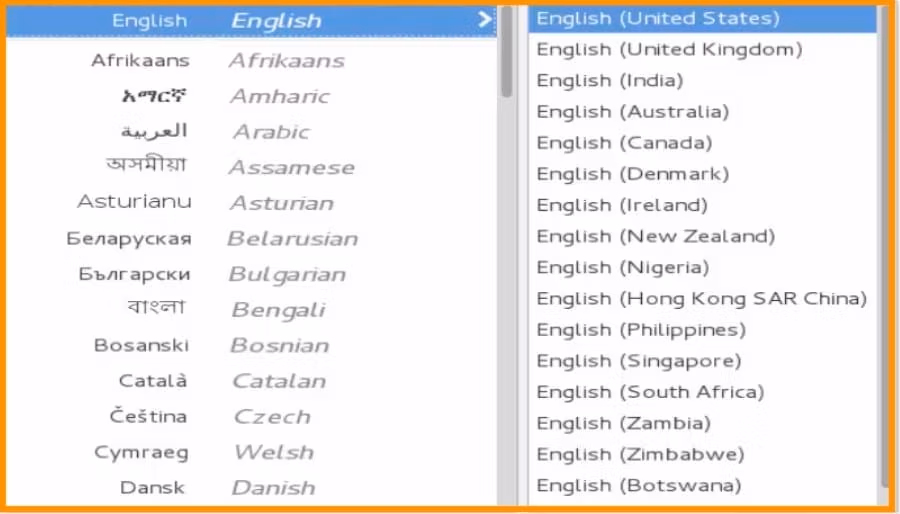Select English (South Africa) locale
Viewport: 900px width, 514px height.
coord(649,391)
